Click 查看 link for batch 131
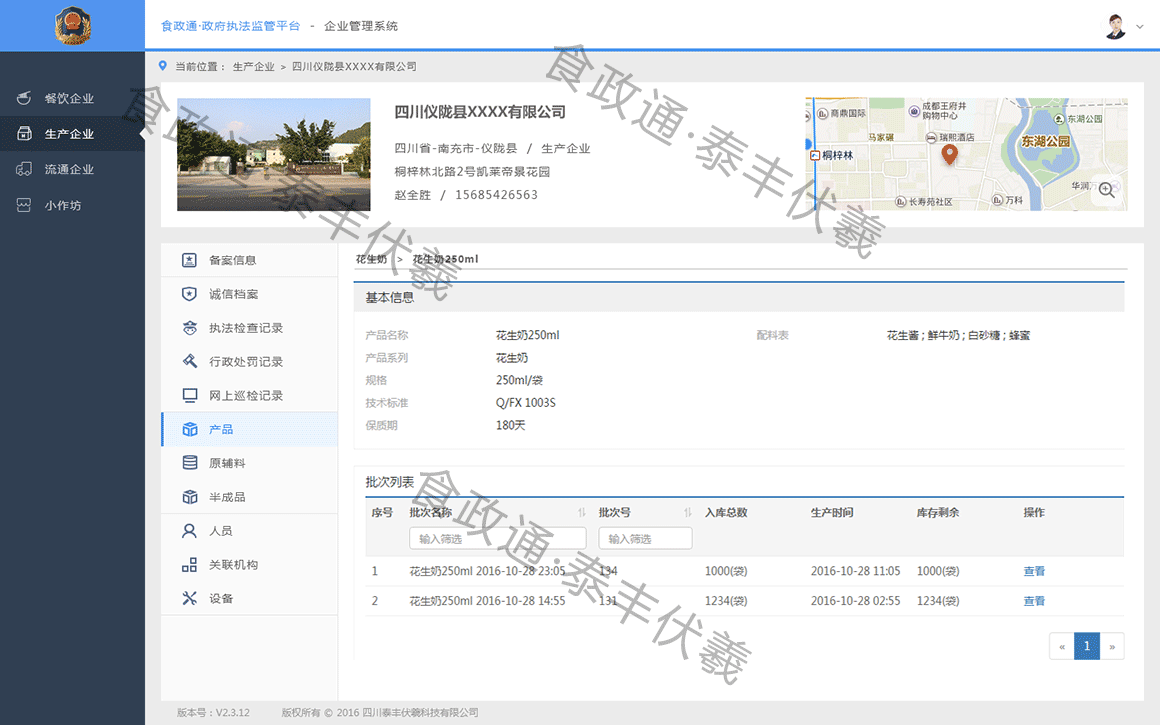The height and width of the screenshot is (725, 1160). [x=1034, y=601]
